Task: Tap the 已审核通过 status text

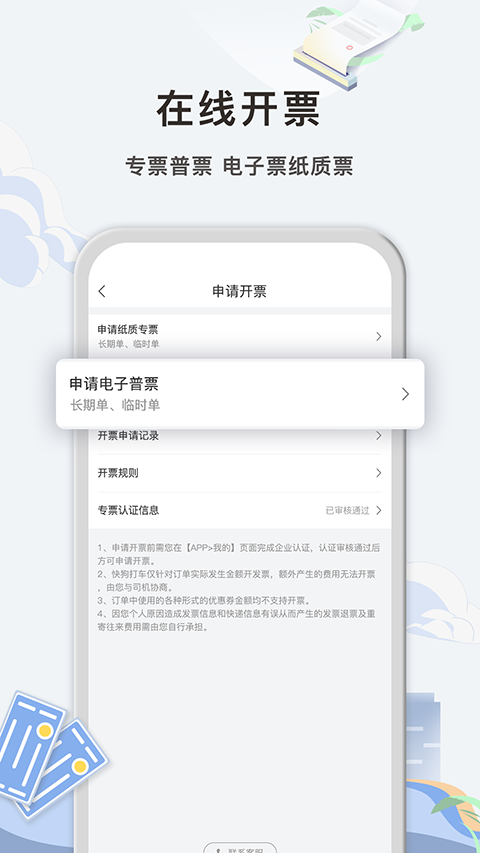Action: pyautogui.click(x=347, y=511)
